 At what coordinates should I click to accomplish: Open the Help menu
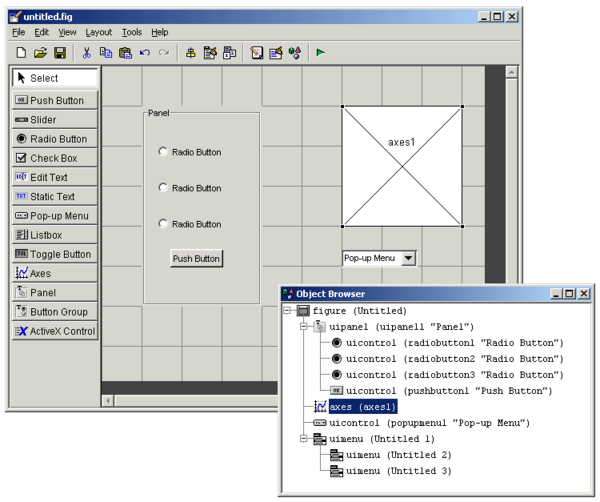pos(160,33)
